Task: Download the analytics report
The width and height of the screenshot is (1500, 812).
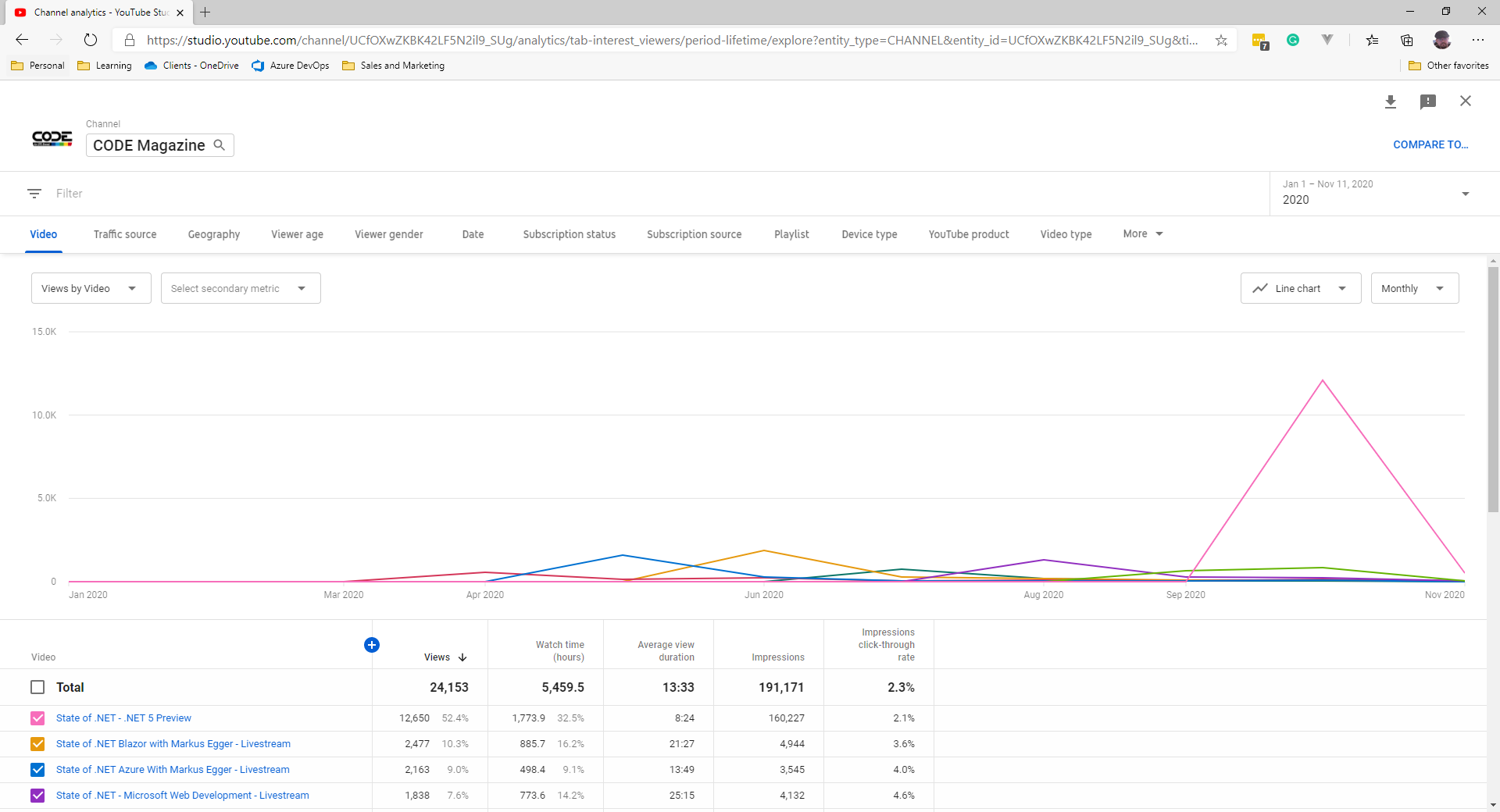Action: [x=1391, y=101]
